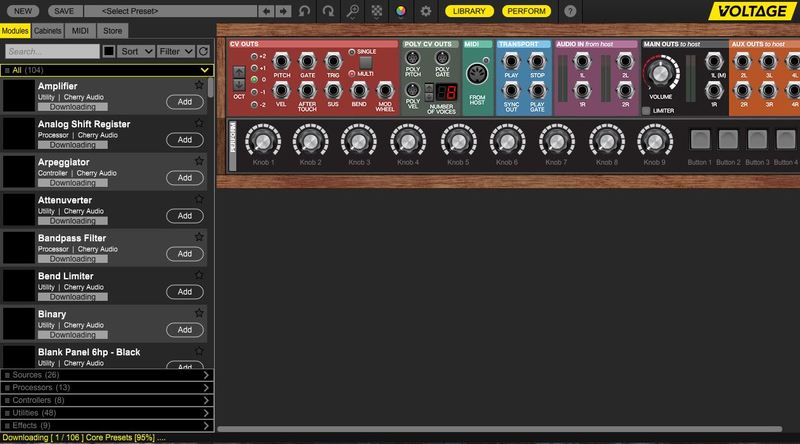Open the zoom magnifier tool
Viewport: 800px width, 444px height.
pos(352,10)
